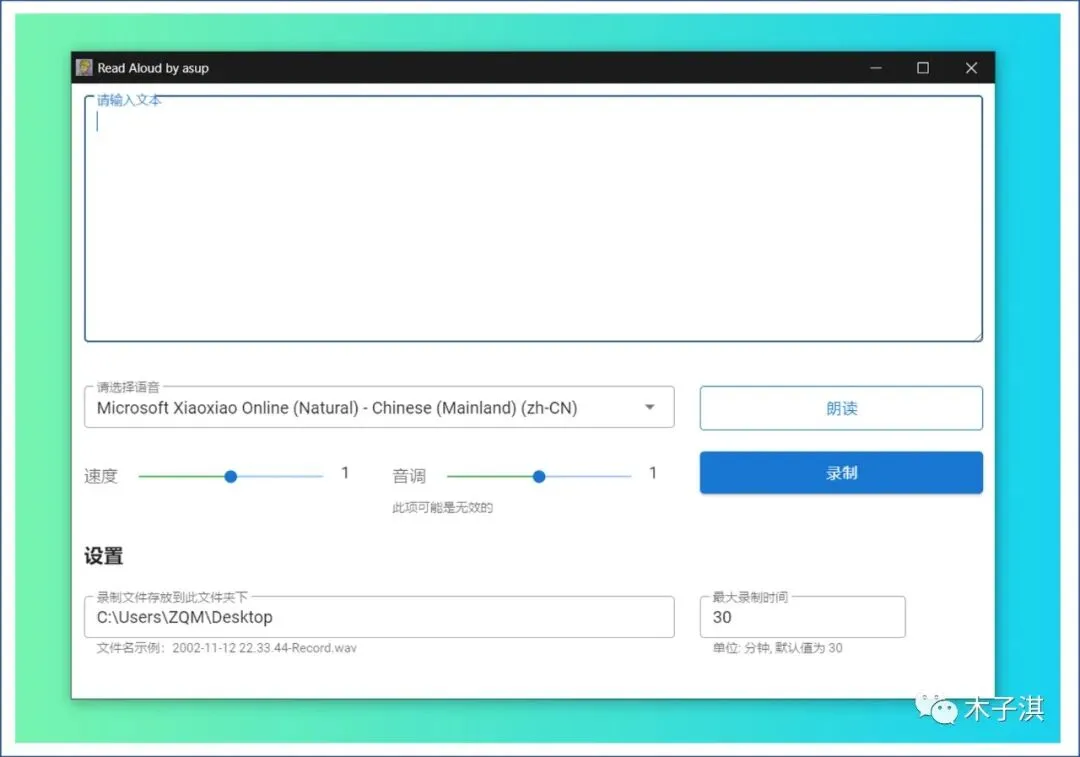Click the dropdown arrow of the voice selector
This screenshot has width=1080, height=757.
click(650, 407)
